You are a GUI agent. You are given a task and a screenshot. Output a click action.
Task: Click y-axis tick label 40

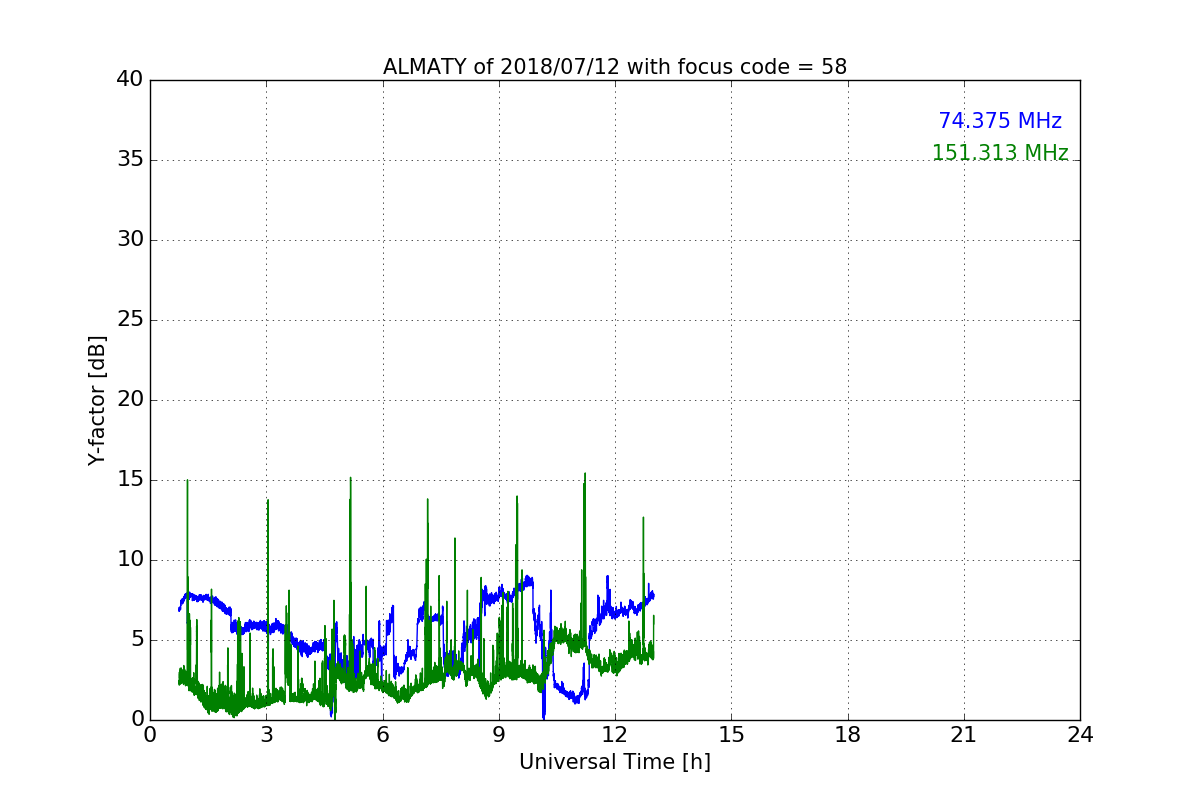pyautogui.click(x=130, y=80)
